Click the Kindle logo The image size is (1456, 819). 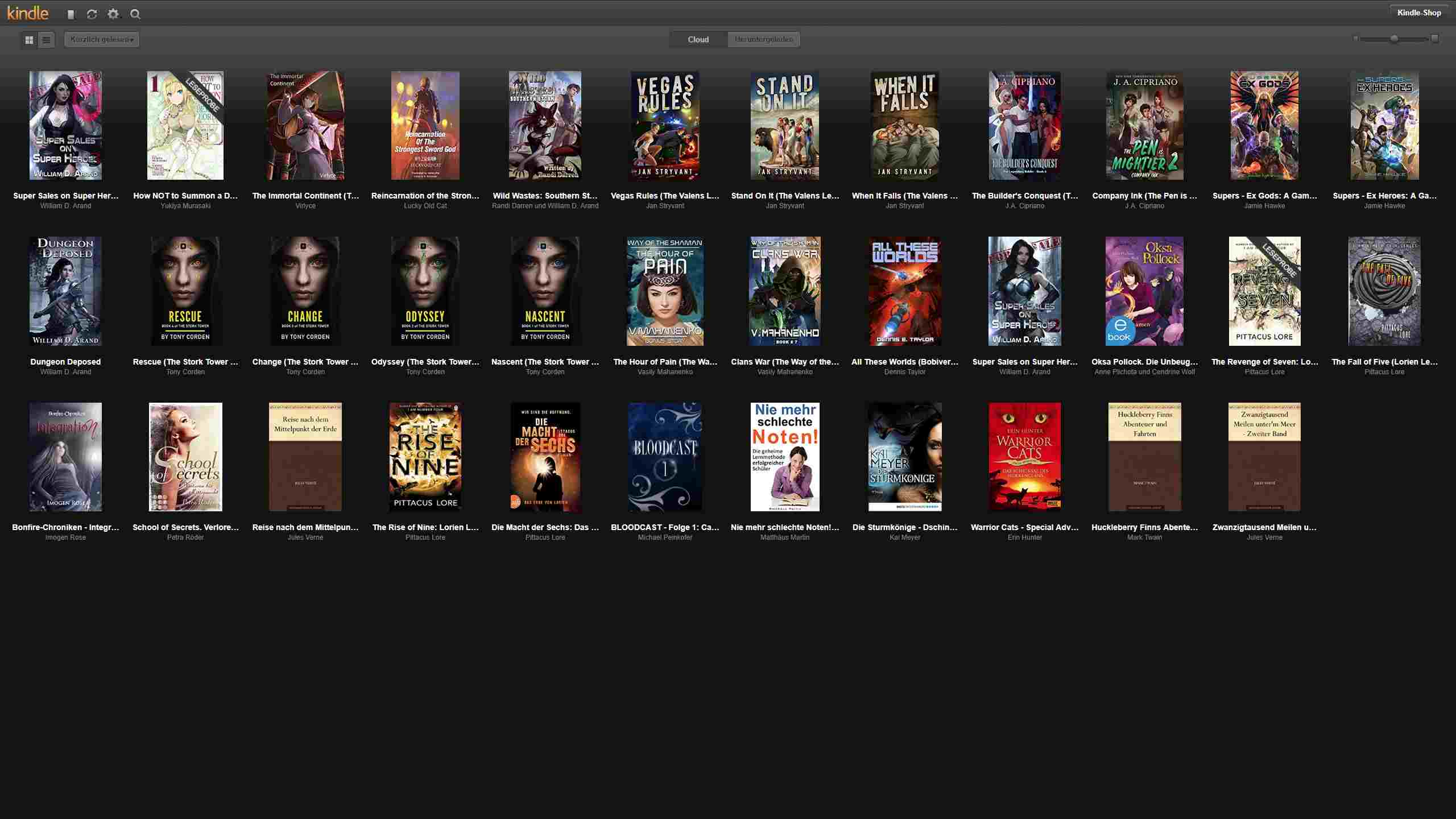point(28,13)
